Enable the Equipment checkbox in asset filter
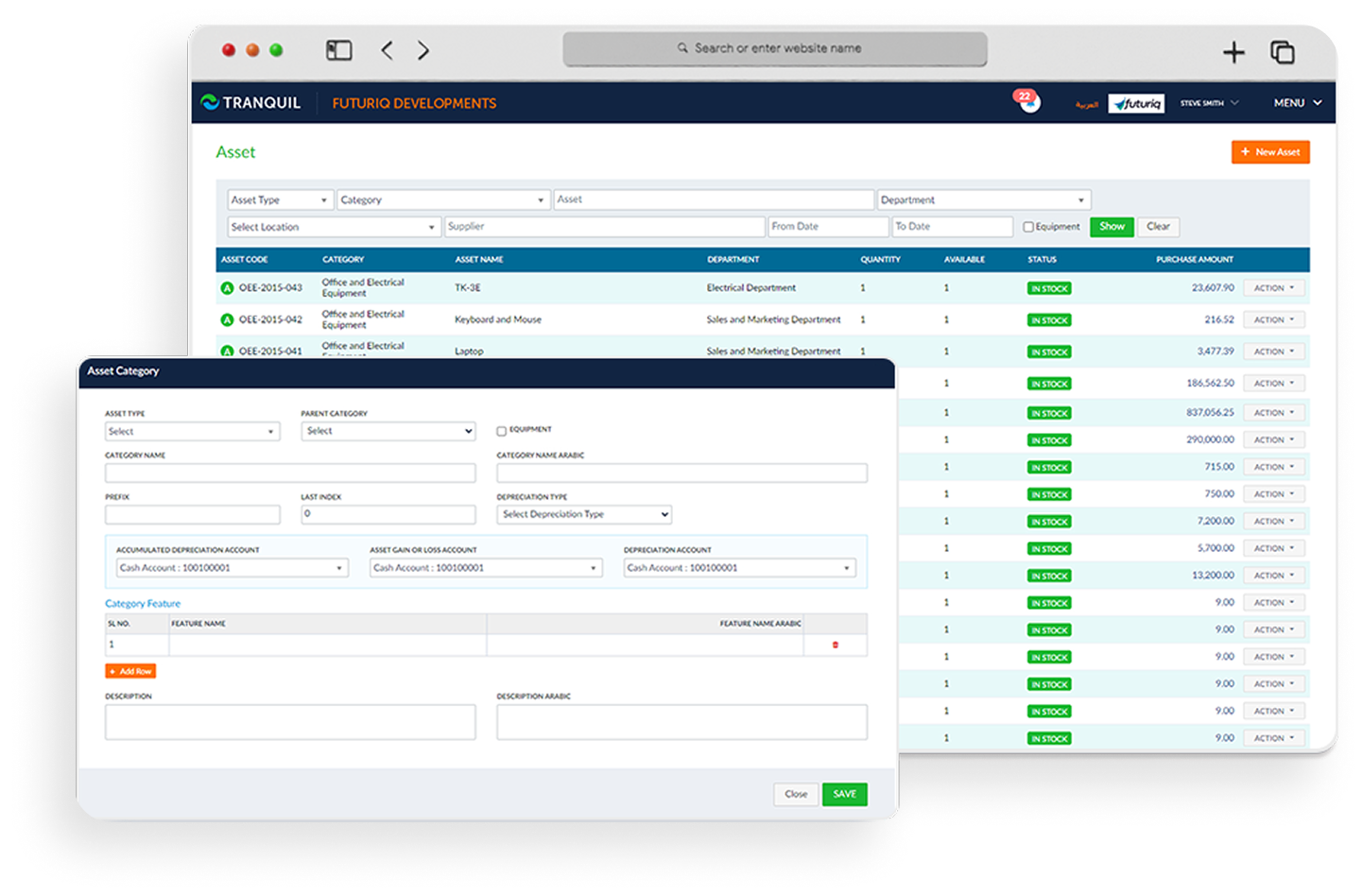The image size is (1363, 896). click(1028, 227)
